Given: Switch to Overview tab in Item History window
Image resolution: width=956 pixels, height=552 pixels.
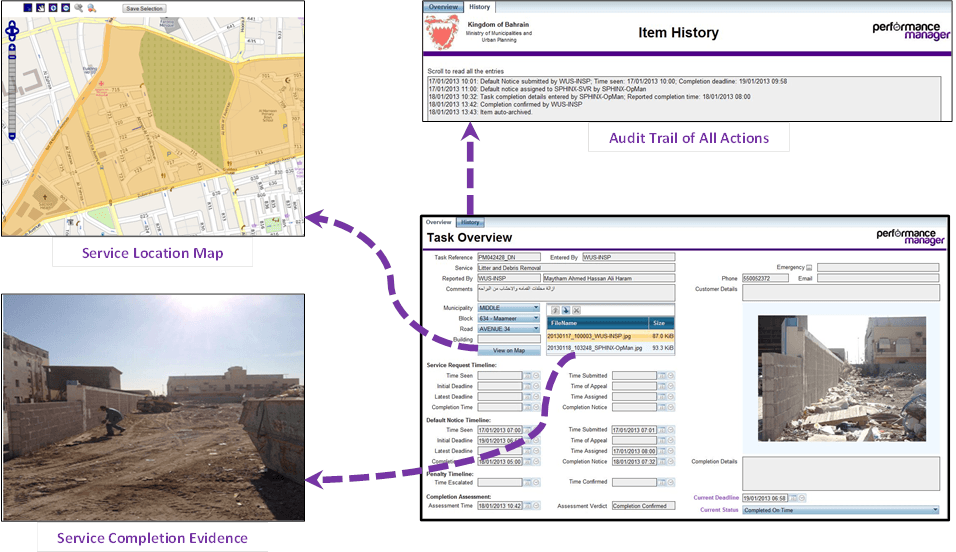Looking at the screenshot, I should tap(443, 7).
